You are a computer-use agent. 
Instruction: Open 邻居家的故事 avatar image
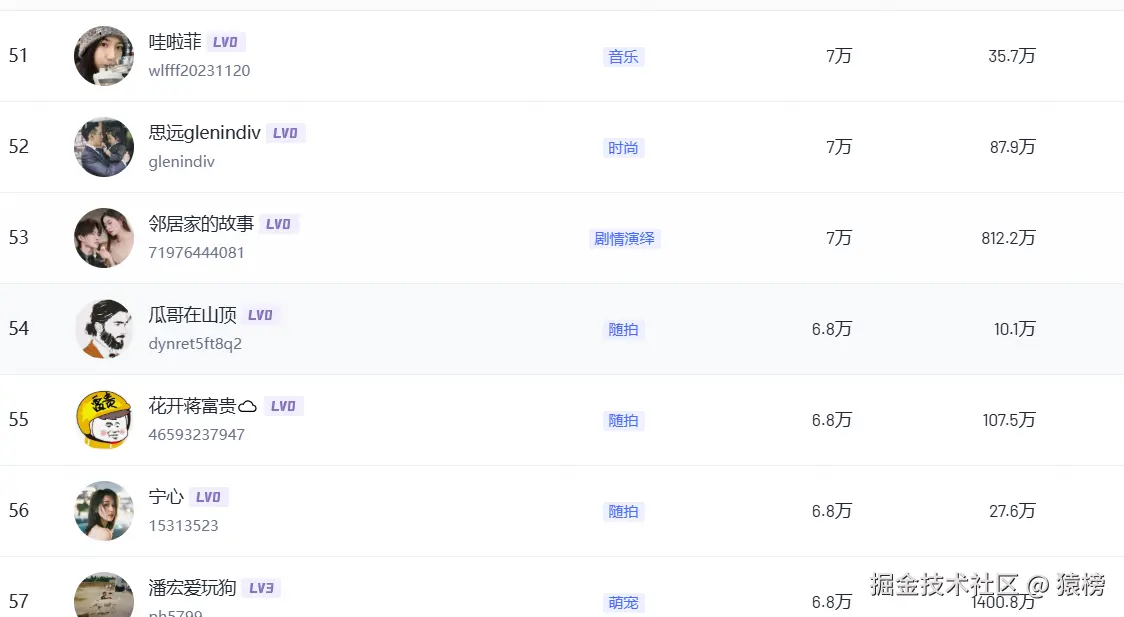pyautogui.click(x=104, y=238)
